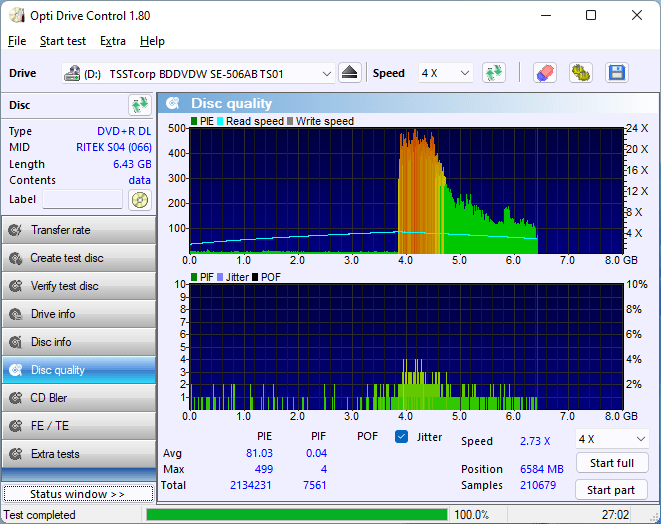Refresh disc info icon in Disc panel
Image resolution: width=661 pixels, height=524 pixels.
point(139,105)
